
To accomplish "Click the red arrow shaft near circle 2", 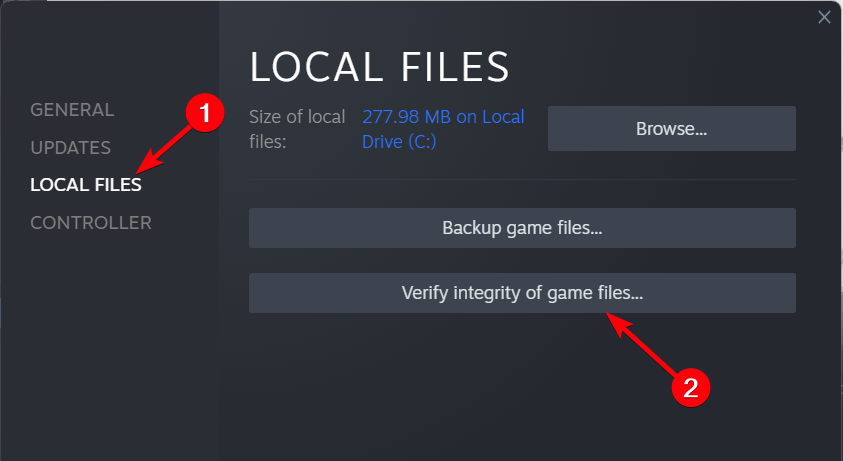I will click(645, 345).
